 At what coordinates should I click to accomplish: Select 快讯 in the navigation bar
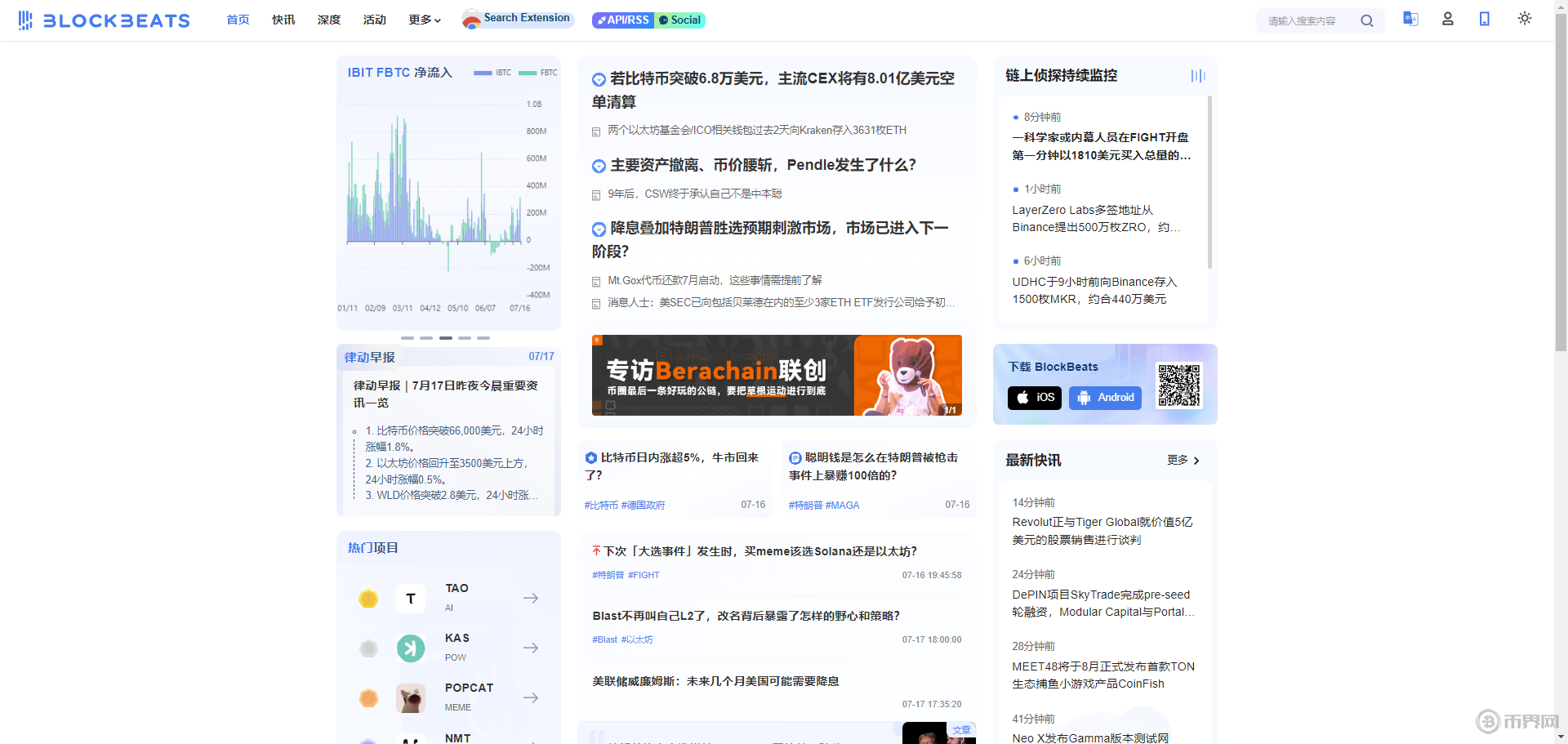click(x=283, y=19)
